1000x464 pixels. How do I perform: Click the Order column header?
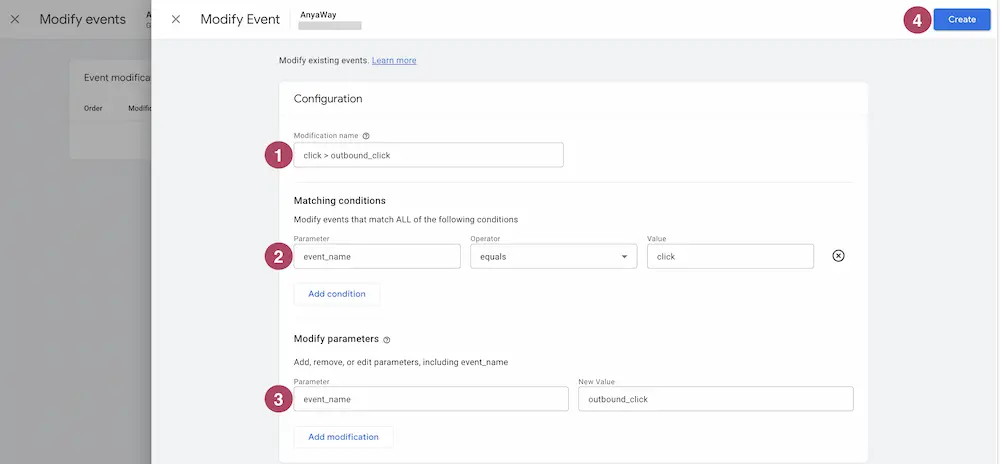93,108
